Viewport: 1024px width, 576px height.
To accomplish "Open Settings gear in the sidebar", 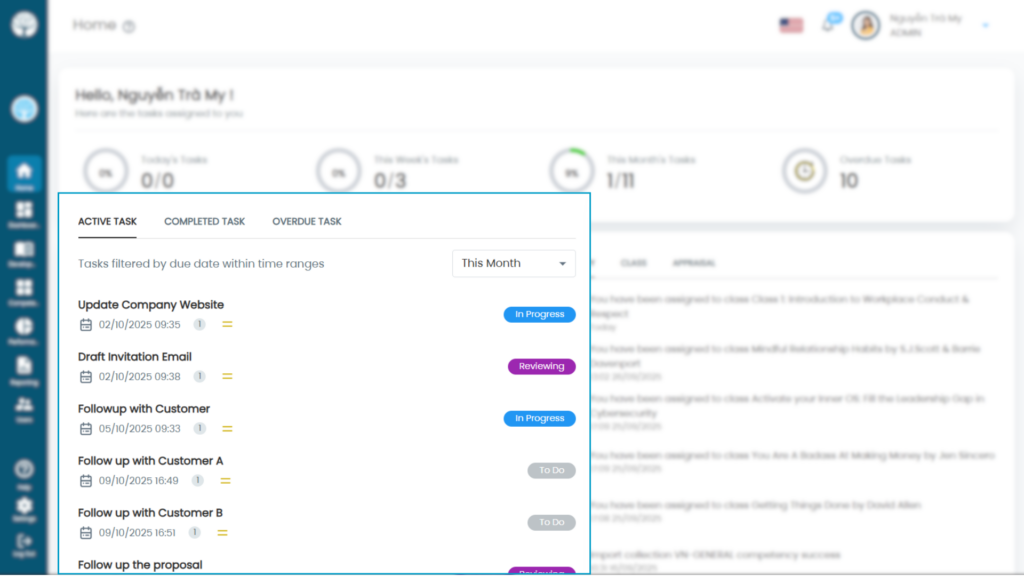I will (24, 507).
